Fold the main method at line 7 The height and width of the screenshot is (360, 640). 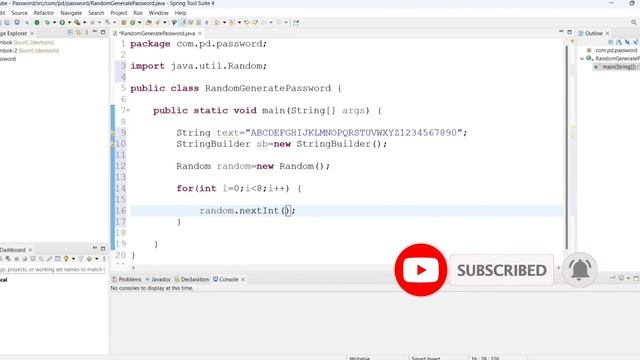click(128, 111)
